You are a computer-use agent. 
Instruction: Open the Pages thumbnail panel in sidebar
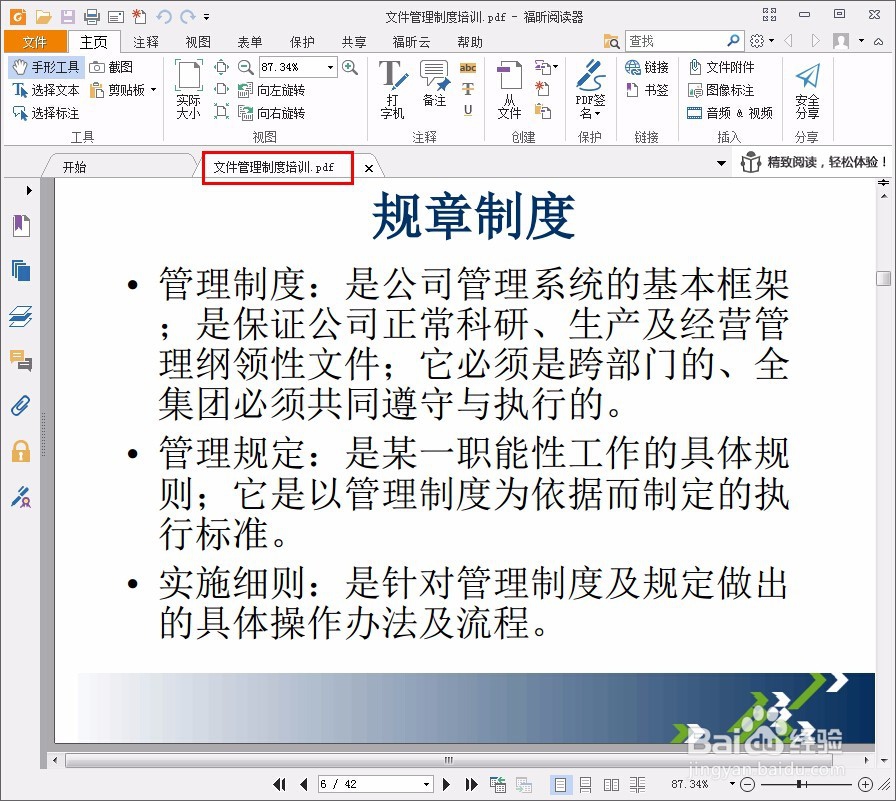22,270
